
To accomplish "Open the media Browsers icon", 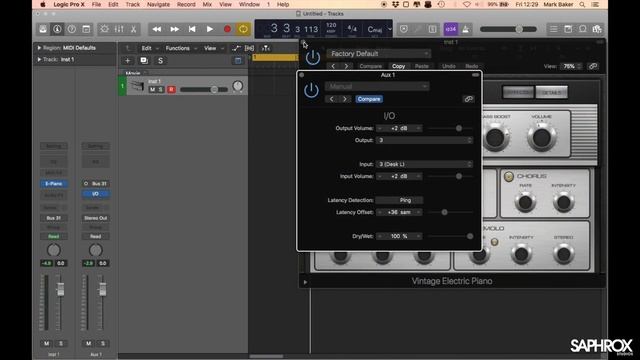I will tap(597, 29).
